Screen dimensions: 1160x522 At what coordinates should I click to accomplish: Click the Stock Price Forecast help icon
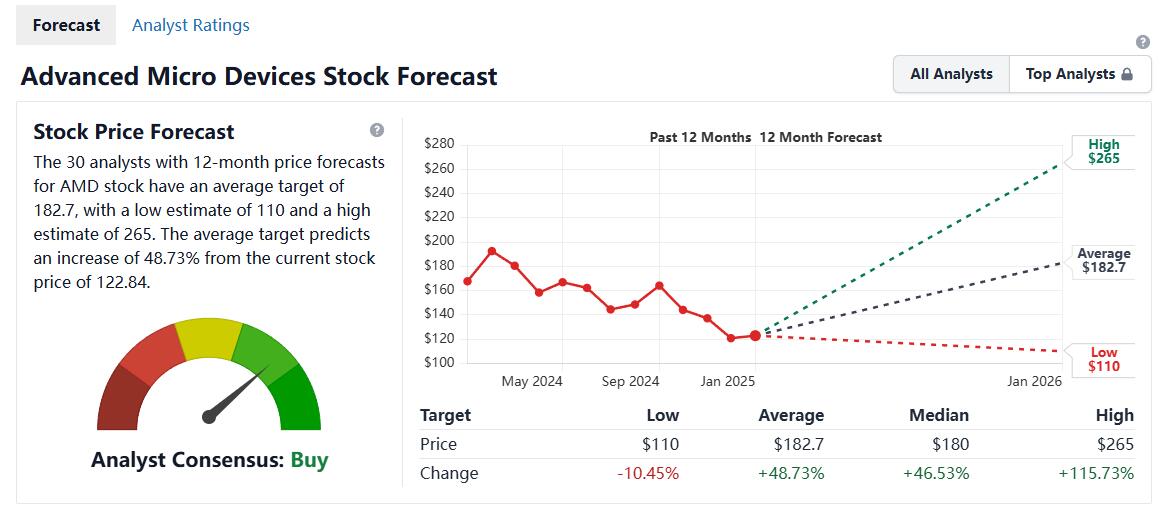click(376, 130)
